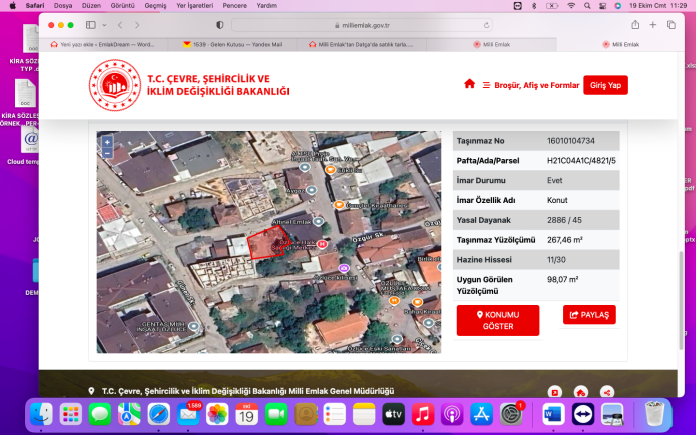
Task: Click the millemlak.gov.tr address bar
Action: [x=364, y=24]
